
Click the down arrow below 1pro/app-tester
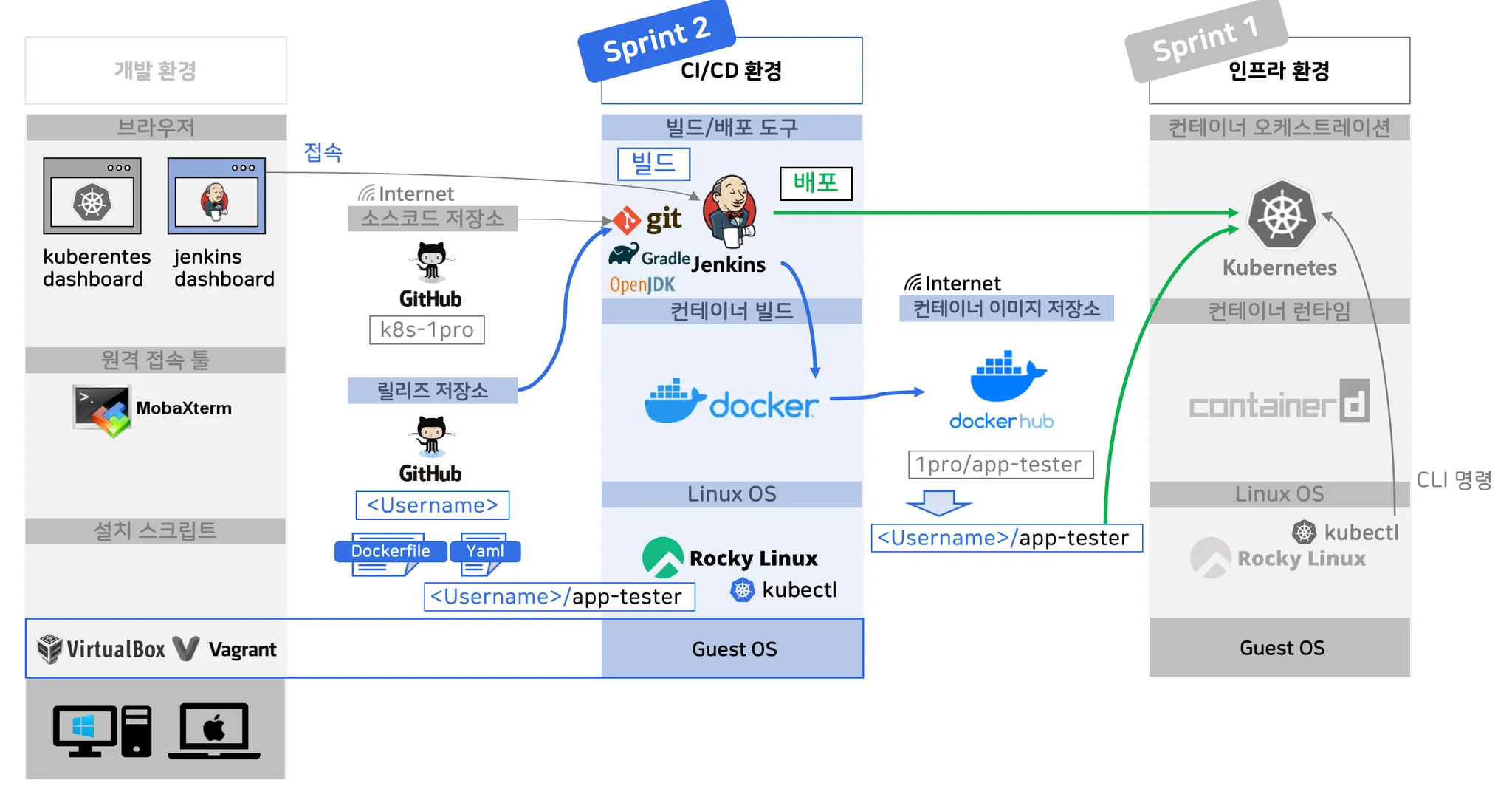(x=938, y=503)
